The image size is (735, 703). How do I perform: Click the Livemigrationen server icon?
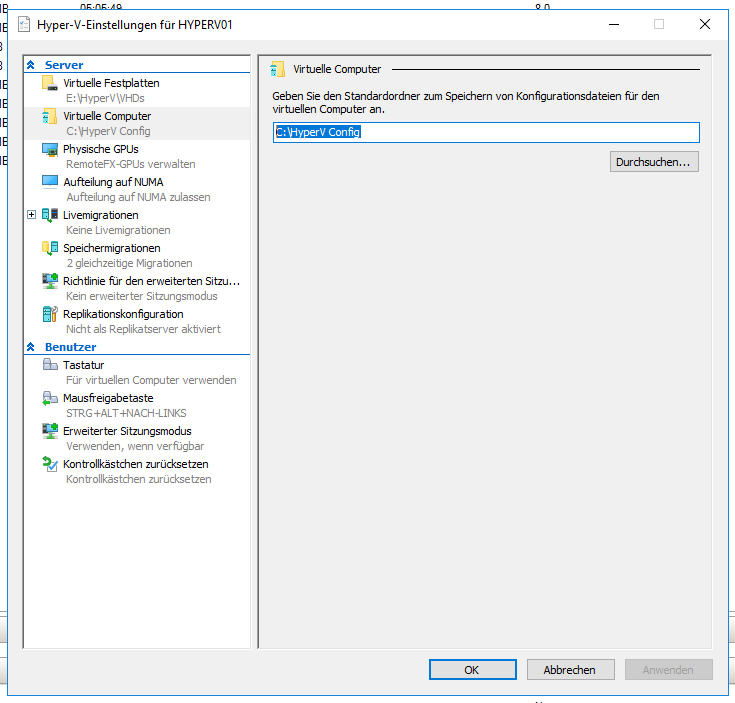[50, 215]
